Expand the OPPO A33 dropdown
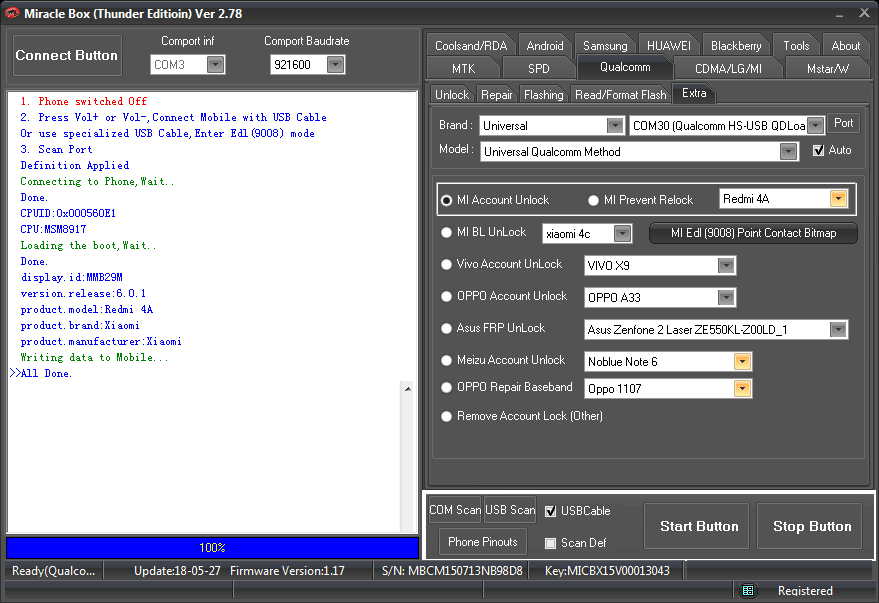Viewport: 879px width, 603px height. pyautogui.click(x=726, y=297)
